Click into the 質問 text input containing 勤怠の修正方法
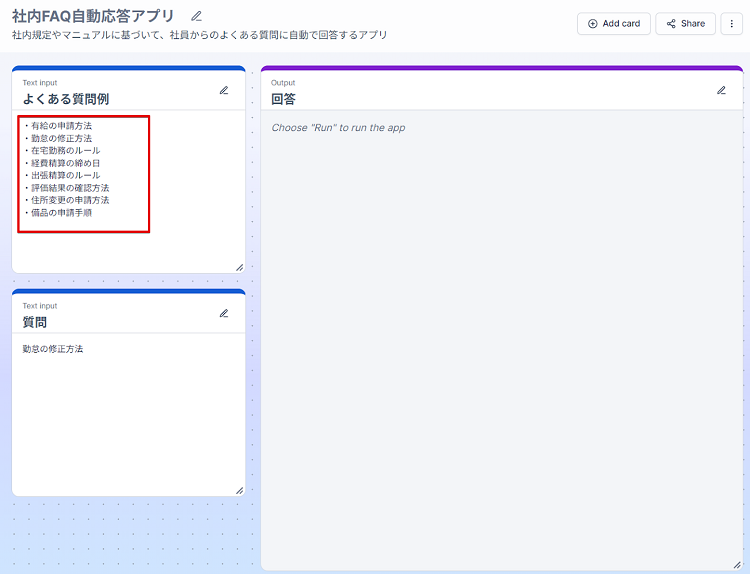The height and width of the screenshot is (574, 750). pos(128,414)
